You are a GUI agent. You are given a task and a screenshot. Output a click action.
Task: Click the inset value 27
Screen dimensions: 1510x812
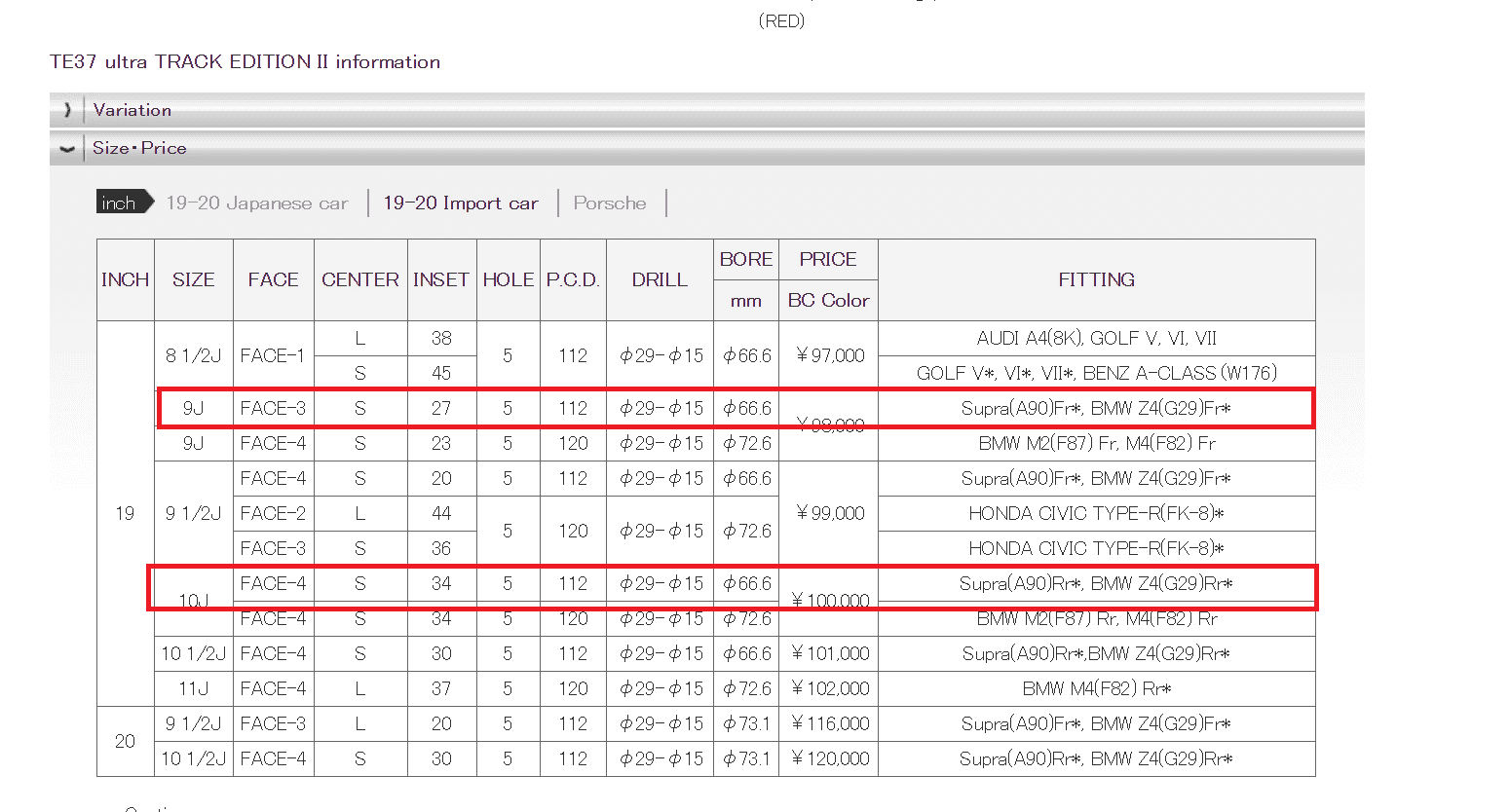441,408
